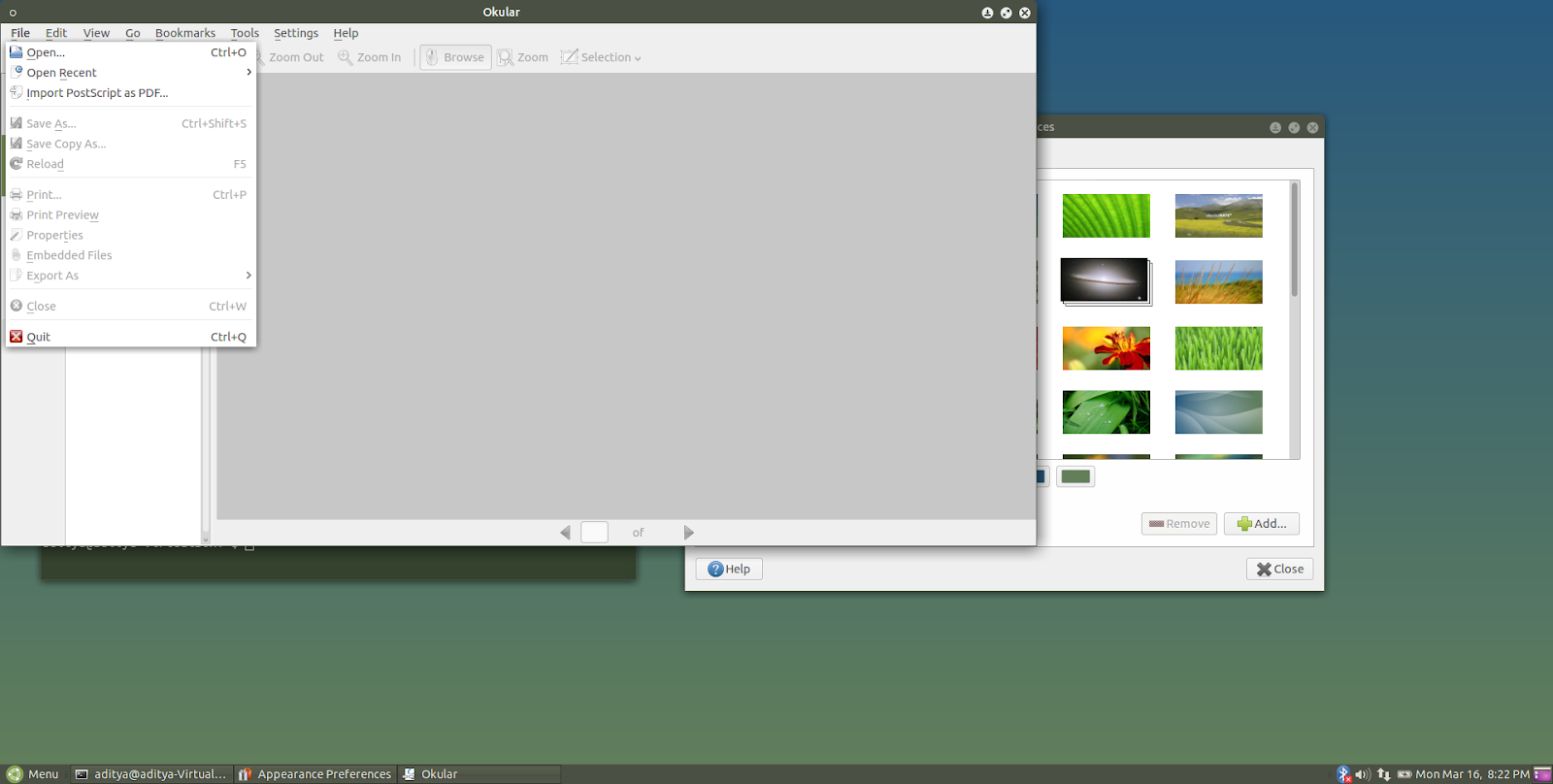Select the beach grass wallpaper
Viewport: 1553px width, 784px height.
[x=1219, y=281]
